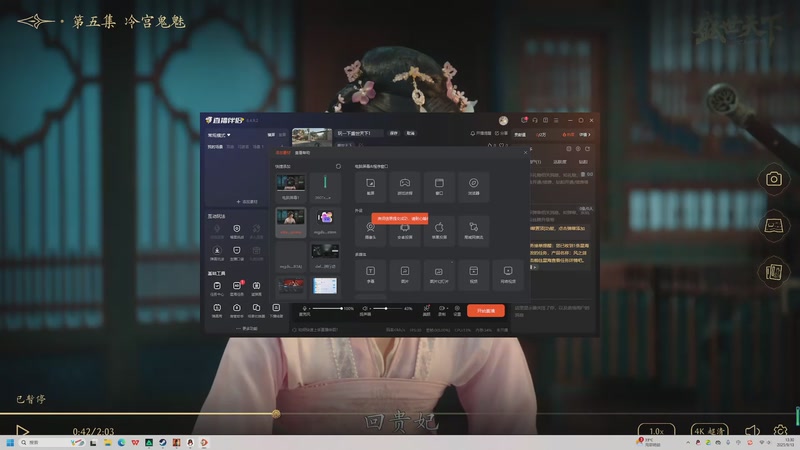This screenshot has width=800, height=450.
Task: Open the hamburger menu in title bar
Action: [556, 120]
